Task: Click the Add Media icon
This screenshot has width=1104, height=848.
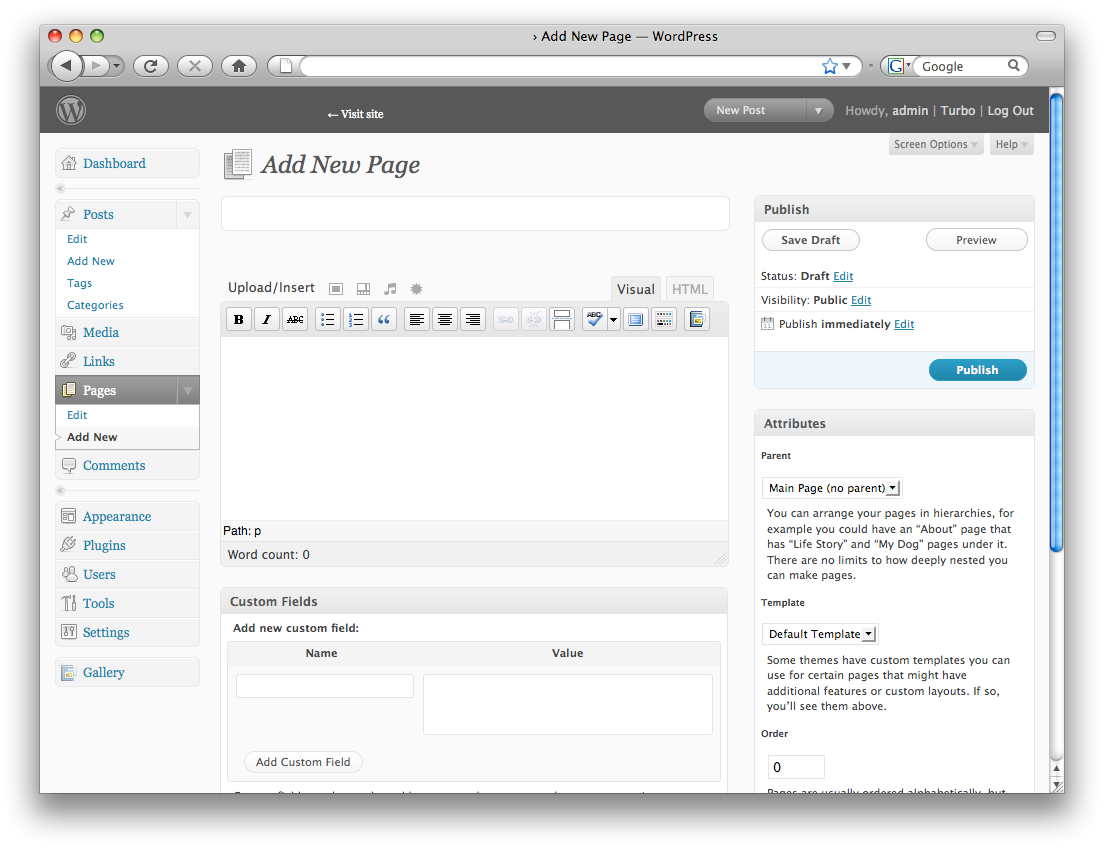Action: pyautogui.click(x=417, y=289)
